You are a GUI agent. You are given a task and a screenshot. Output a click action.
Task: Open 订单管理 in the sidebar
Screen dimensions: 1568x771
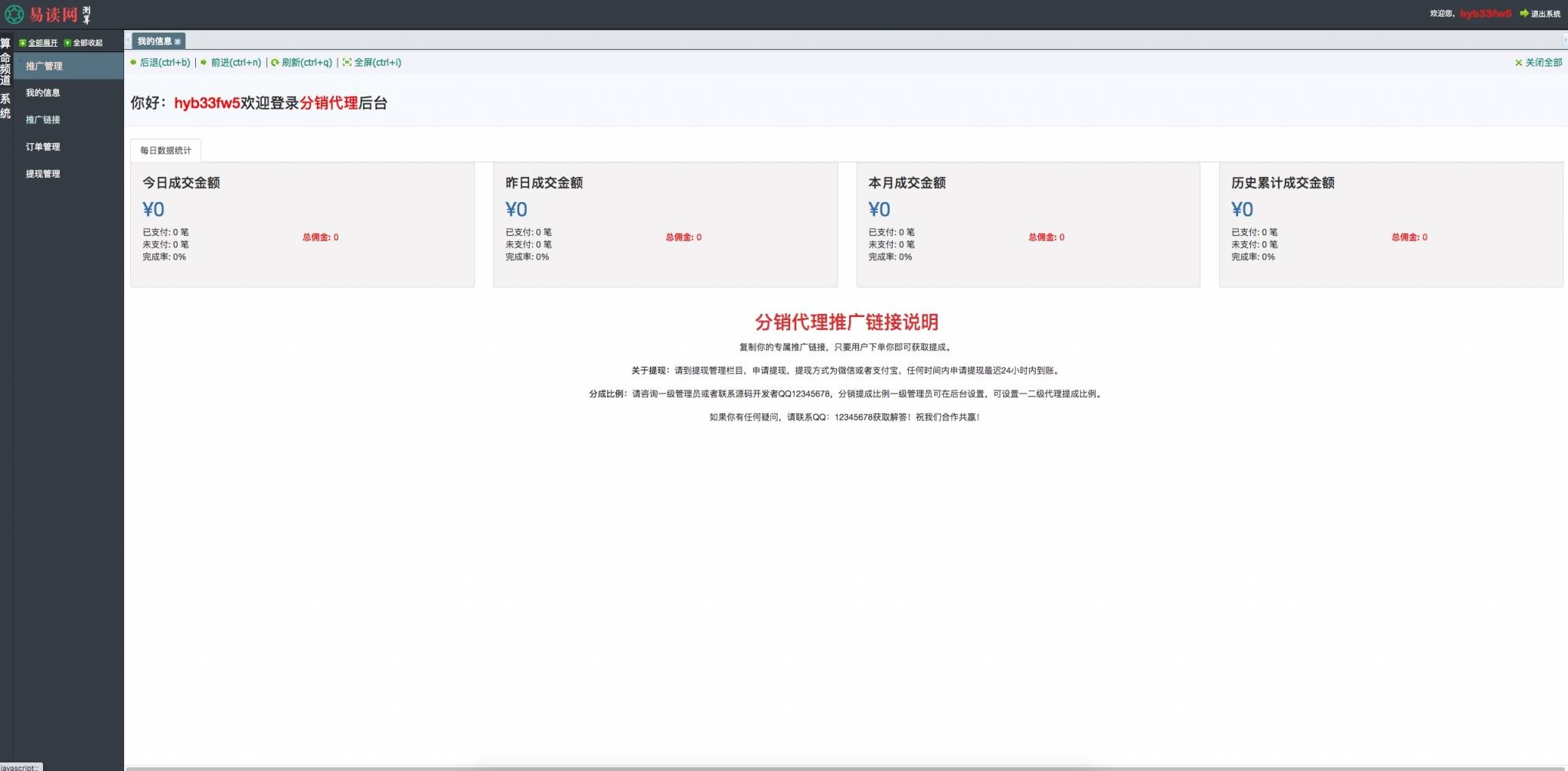coord(44,146)
